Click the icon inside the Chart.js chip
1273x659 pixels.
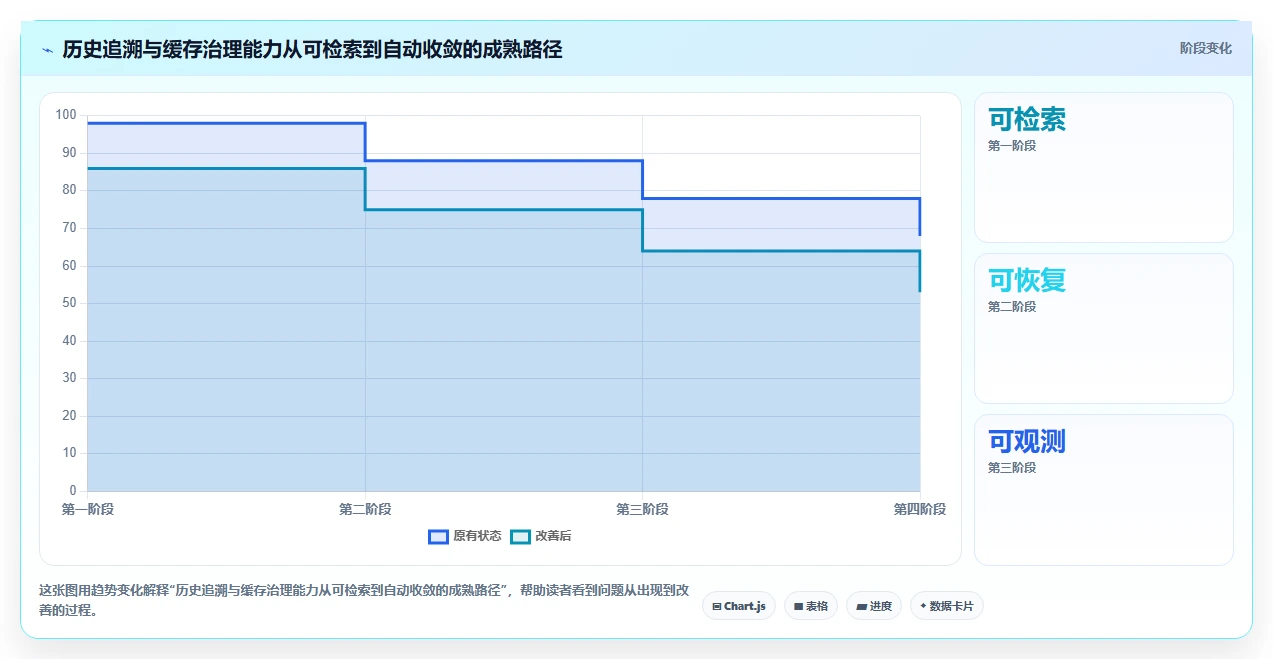[717, 606]
